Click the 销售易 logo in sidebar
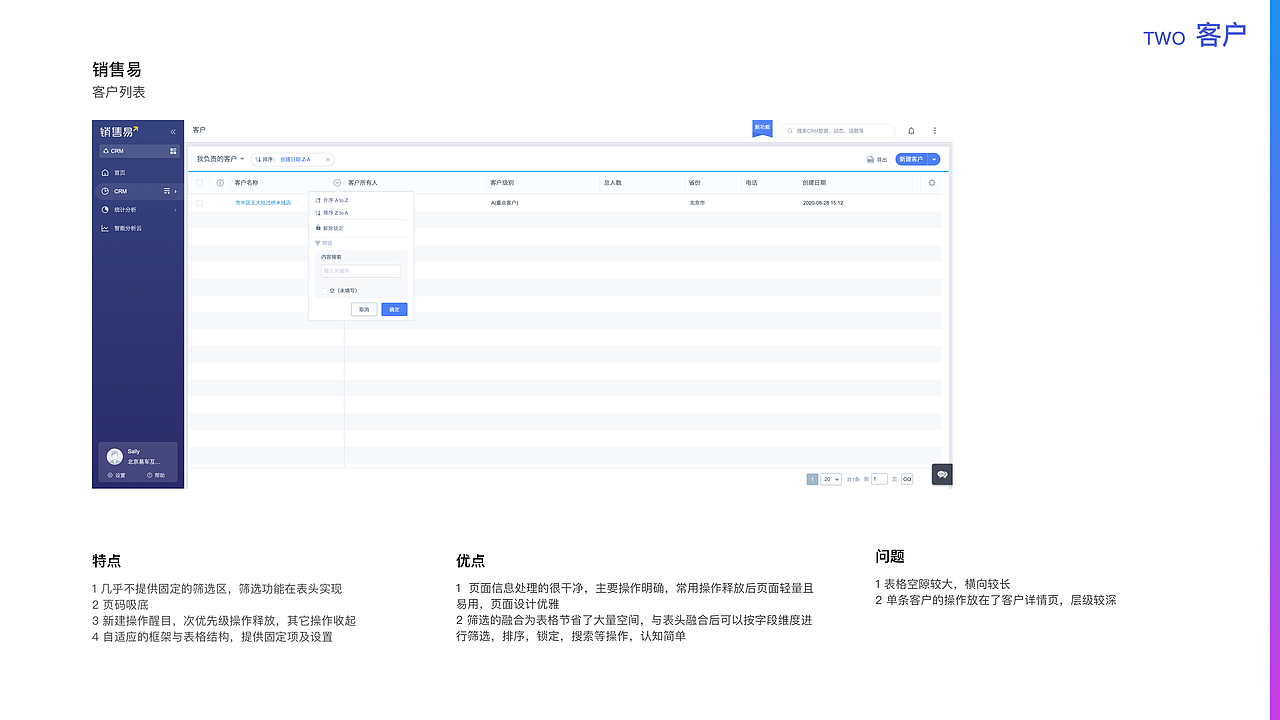This screenshot has height=720, width=1280. pyautogui.click(x=119, y=131)
